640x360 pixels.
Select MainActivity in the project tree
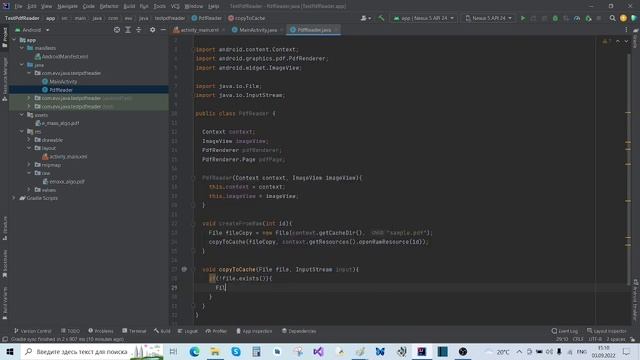tap(63, 82)
